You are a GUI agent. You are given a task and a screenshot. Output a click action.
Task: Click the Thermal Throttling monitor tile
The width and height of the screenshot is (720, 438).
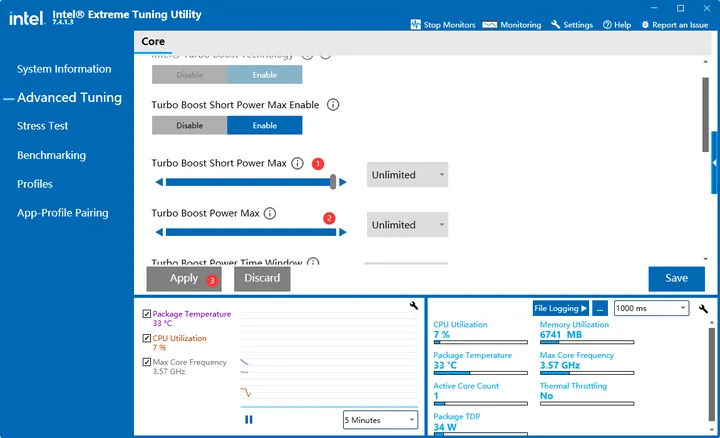[587, 393]
